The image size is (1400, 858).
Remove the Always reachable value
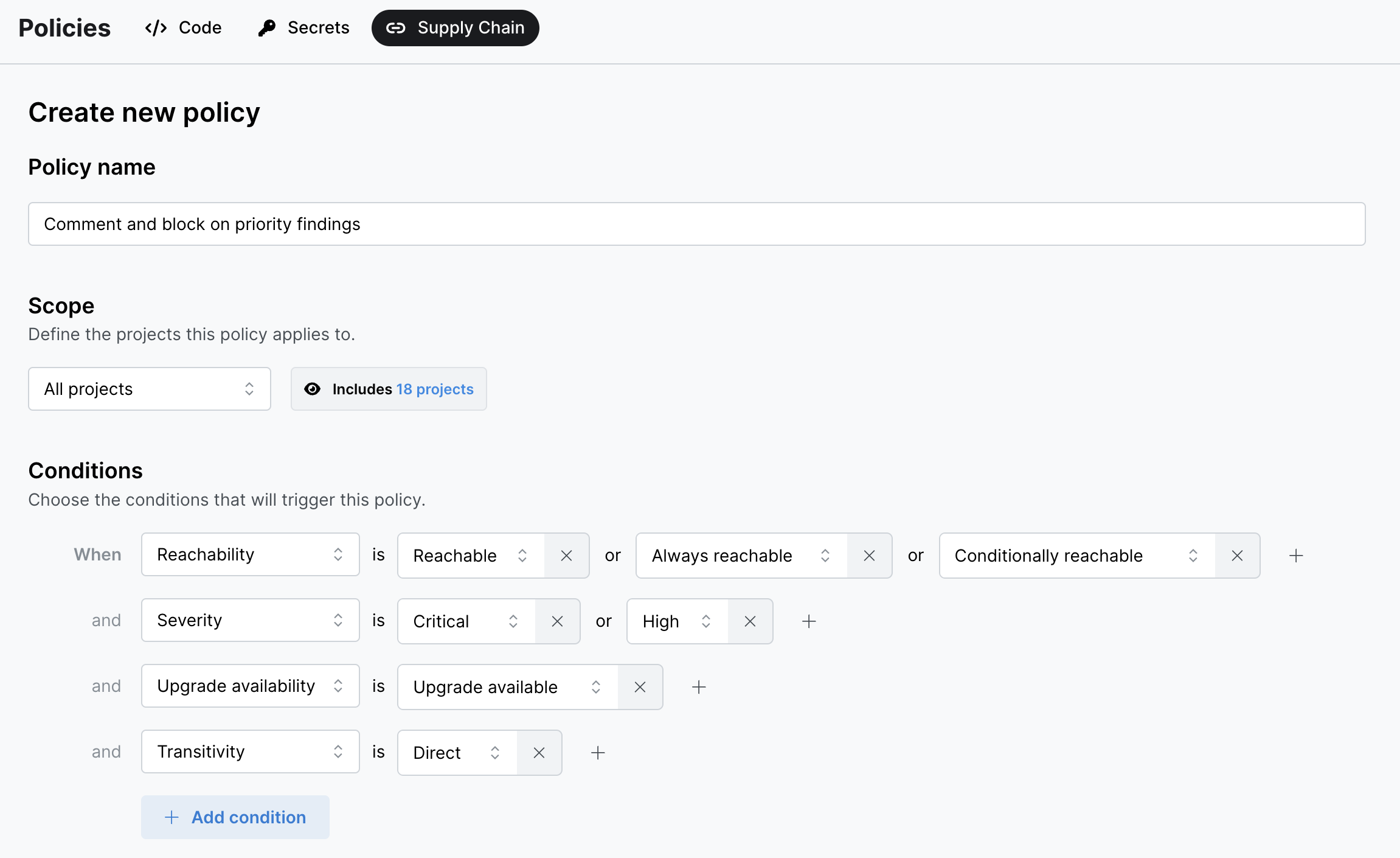point(869,556)
